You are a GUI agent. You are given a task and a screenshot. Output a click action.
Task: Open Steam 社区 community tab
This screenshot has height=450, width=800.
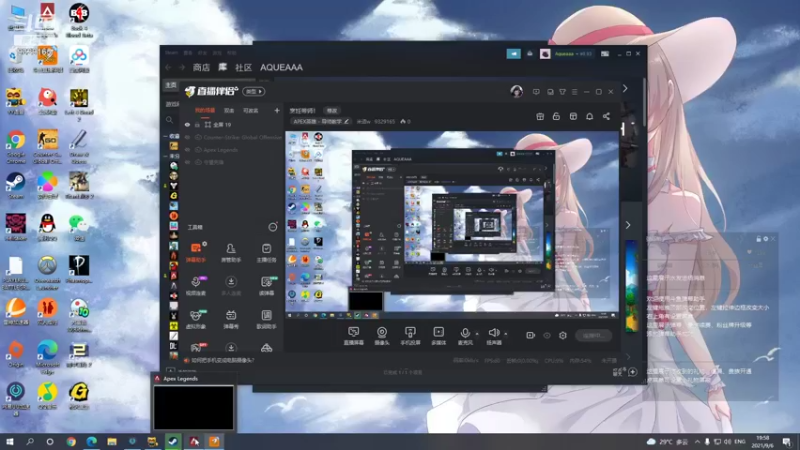pos(243,67)
